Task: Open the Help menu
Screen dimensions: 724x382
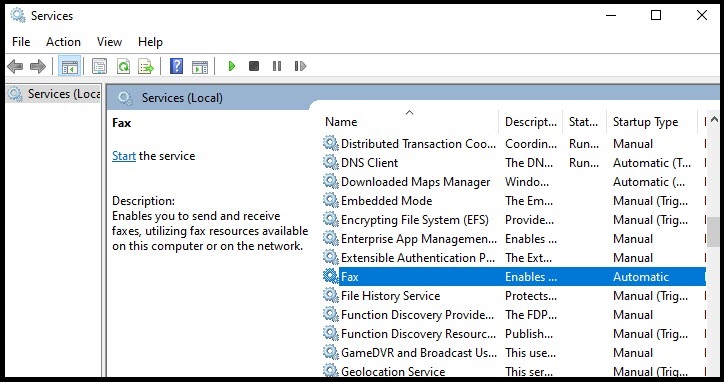Action: point(150,42)
